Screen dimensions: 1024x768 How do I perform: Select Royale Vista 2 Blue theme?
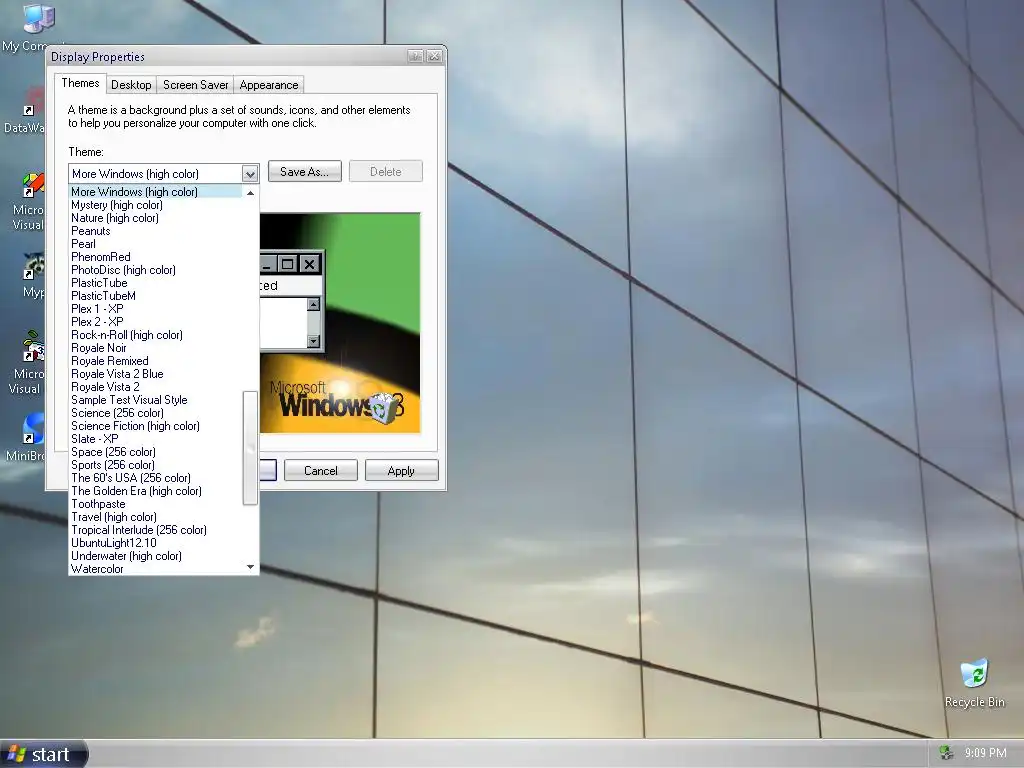click(155, 374)
